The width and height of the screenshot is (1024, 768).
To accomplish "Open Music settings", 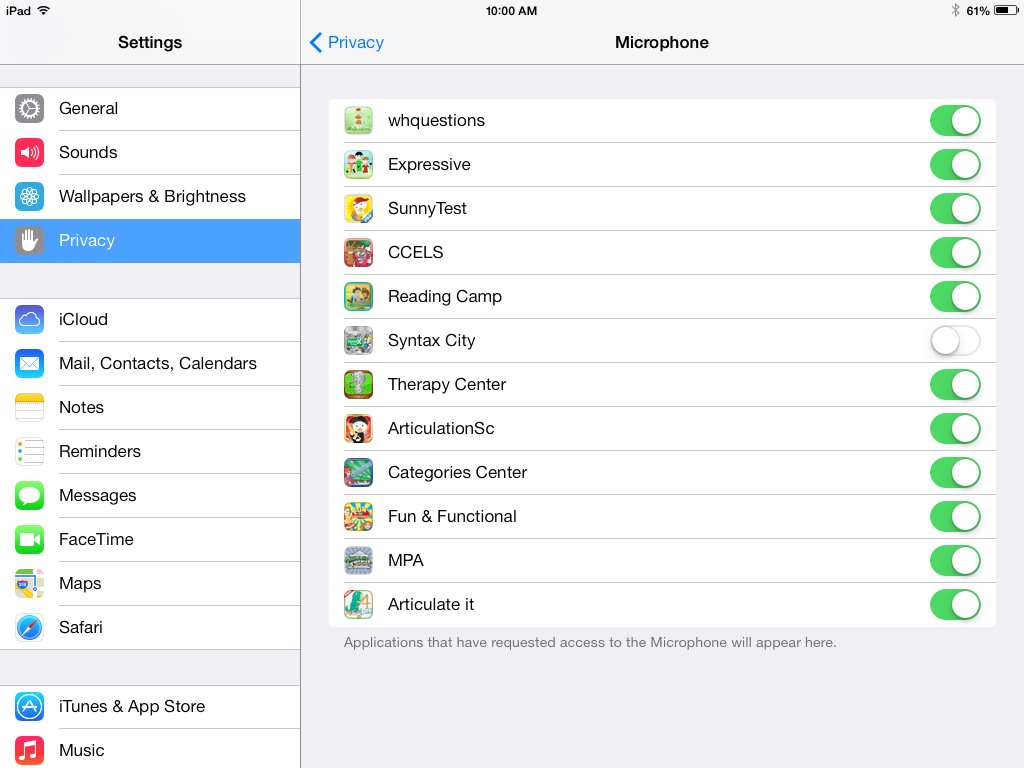I will tap(150, 750).
